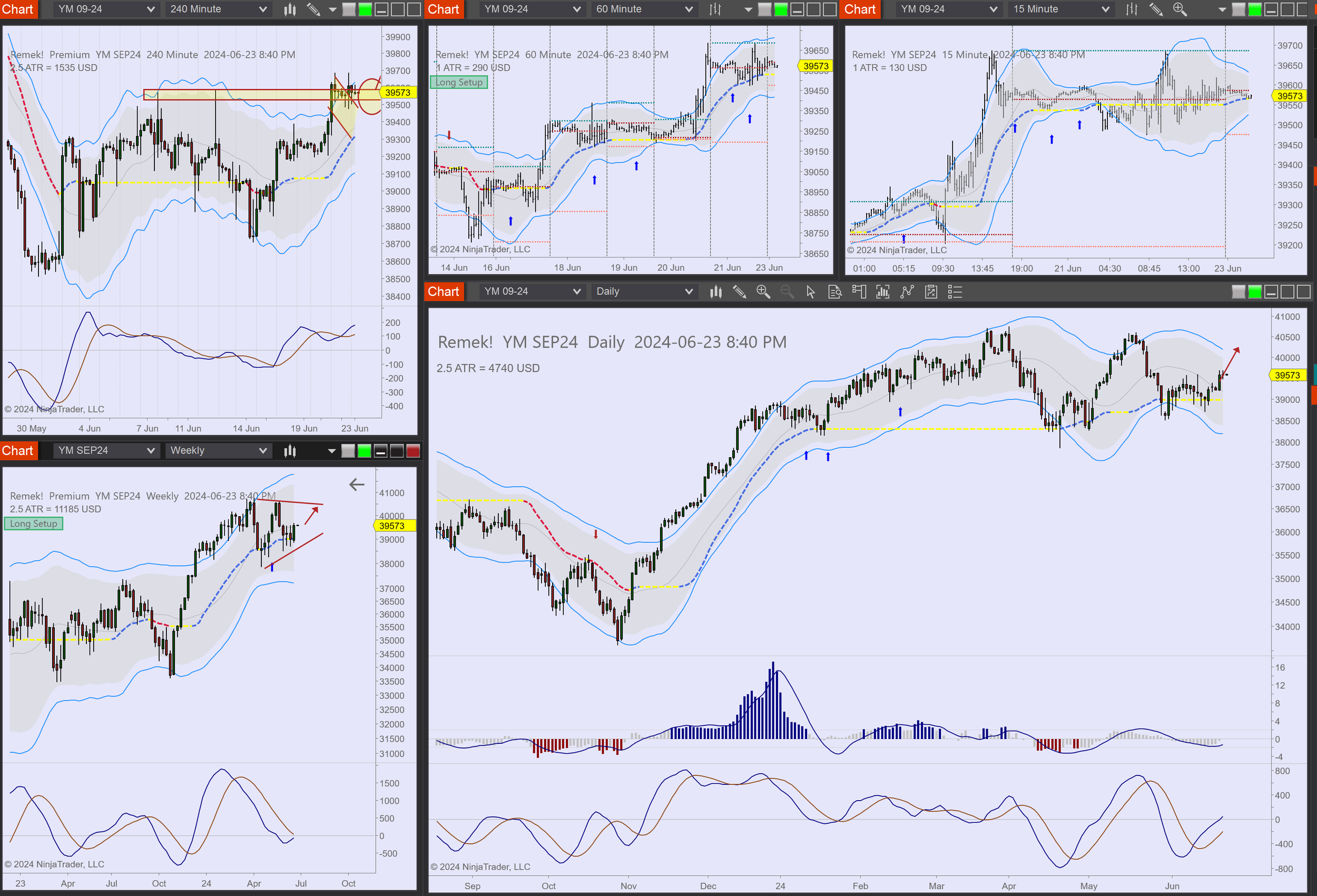Select the pencil drawing tool on the 15 Minute chart

click(x=1156, y=9)
